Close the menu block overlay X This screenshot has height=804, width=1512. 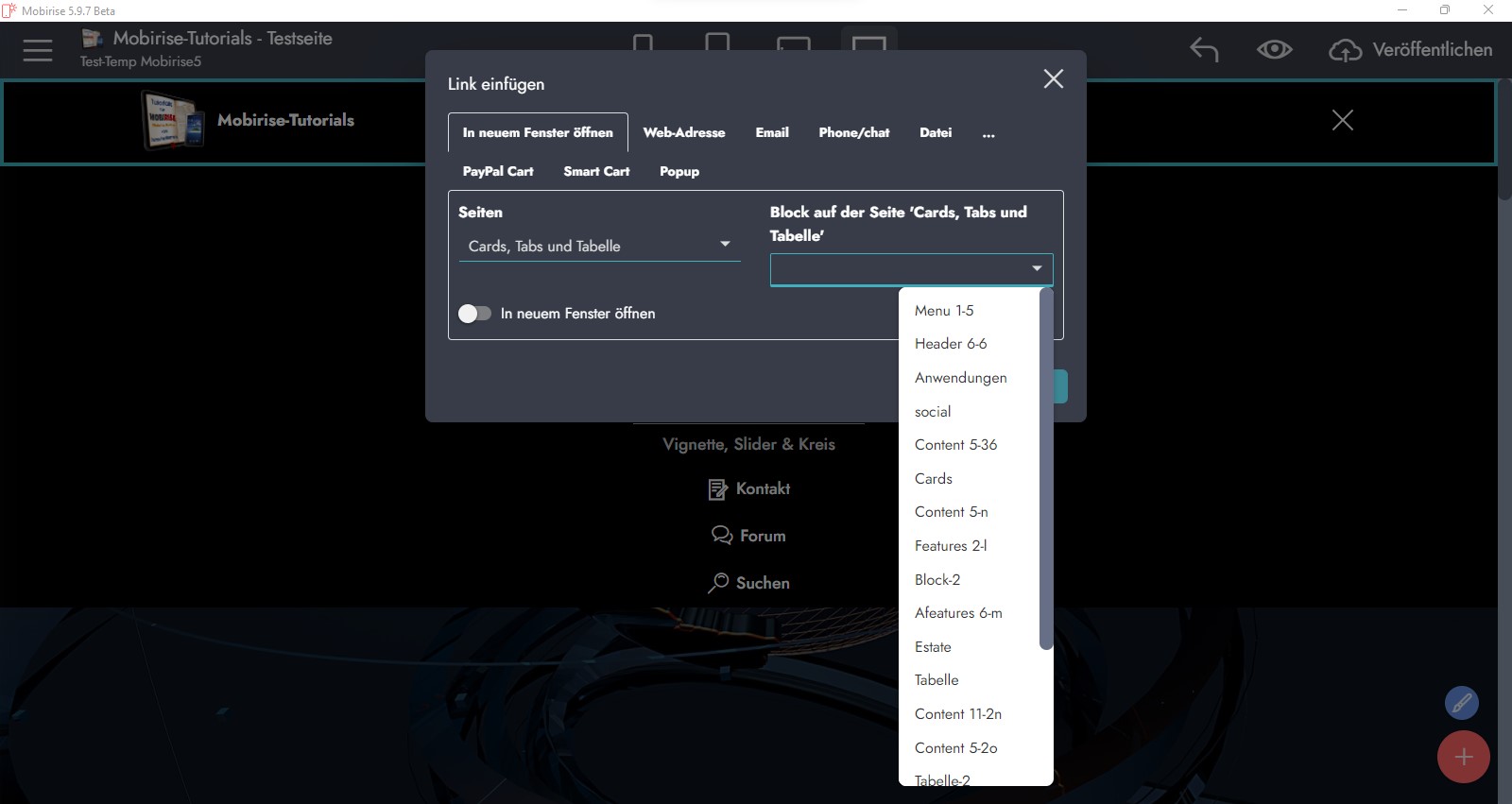click(1342, 120)
